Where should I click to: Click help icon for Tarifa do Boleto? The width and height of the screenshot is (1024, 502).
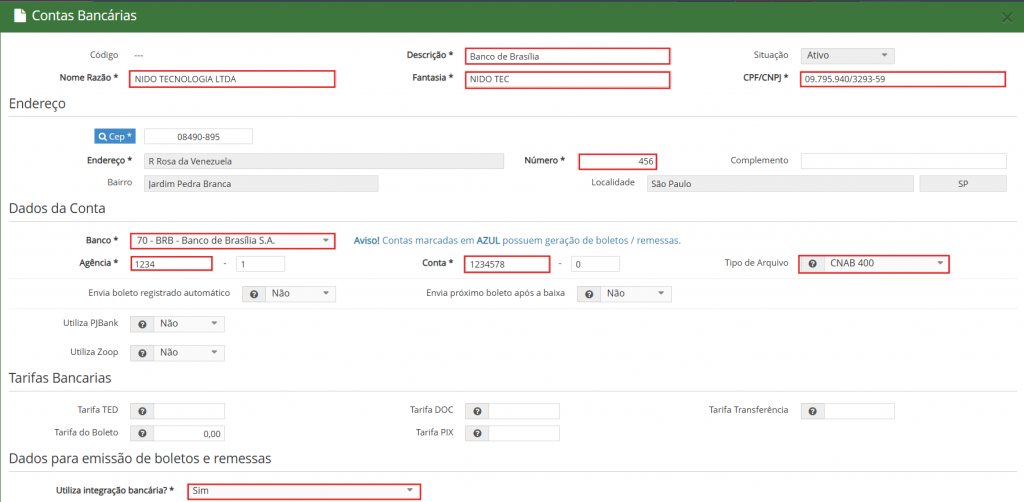pyautogui.click(x=142, y=433)
